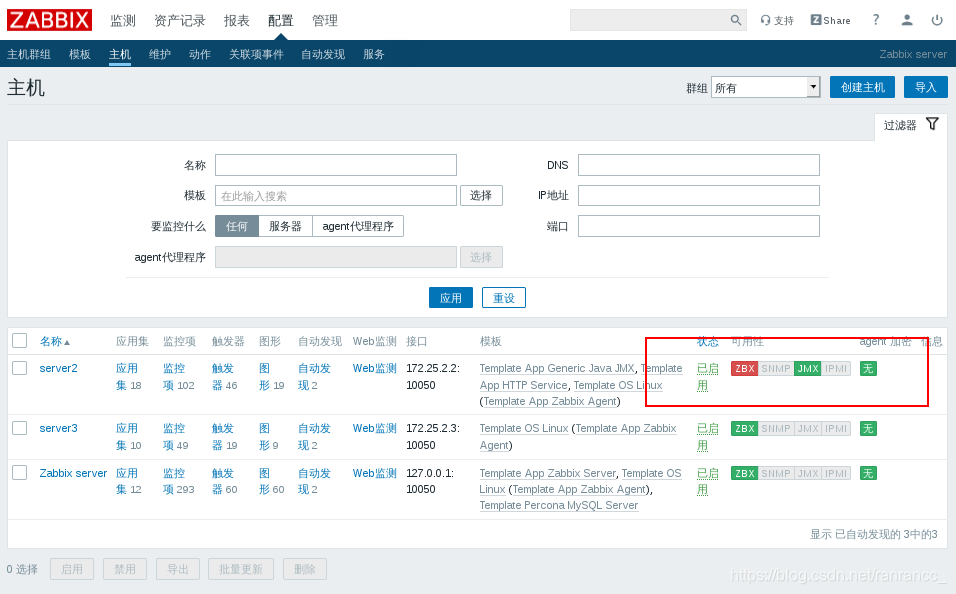Viewport: 956px width, 594px height.
Task: Click the 导入 button
Action: [926, 87]
